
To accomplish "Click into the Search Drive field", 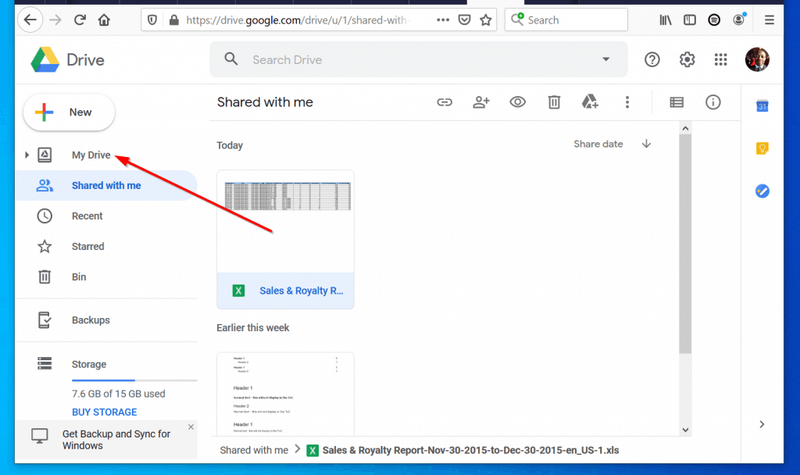I will tap(418, 60).
